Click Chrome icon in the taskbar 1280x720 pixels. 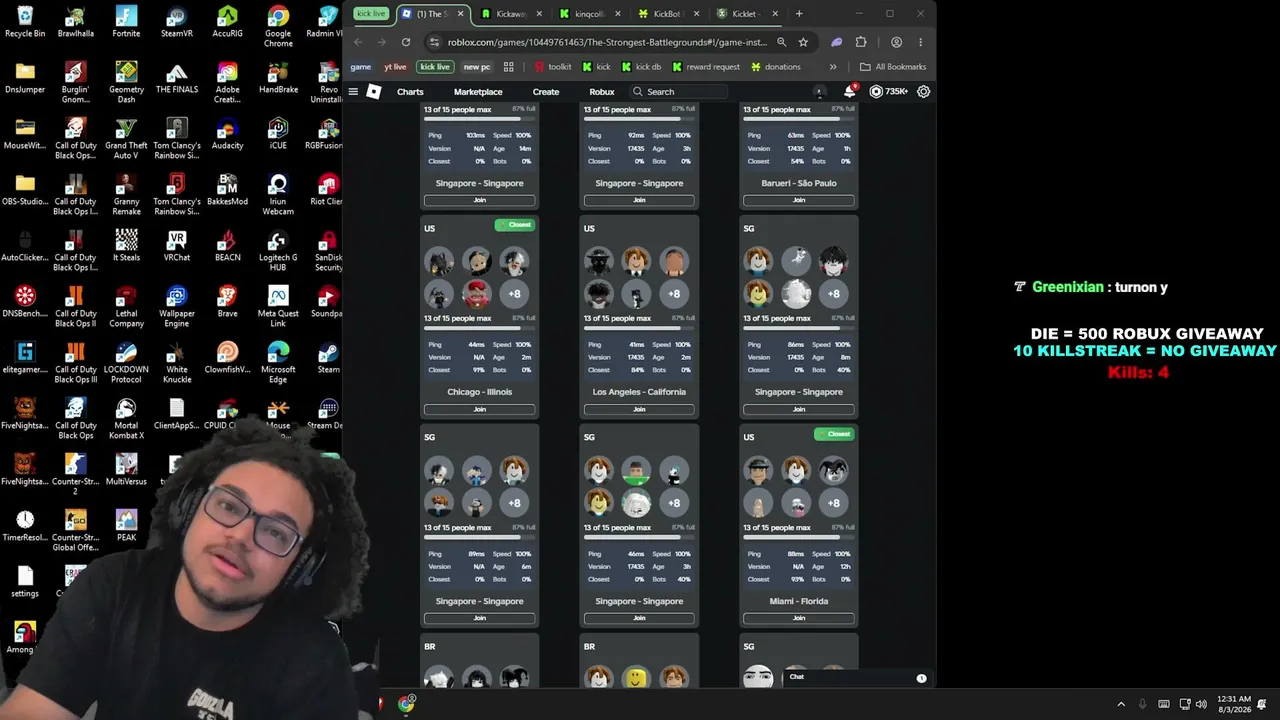pyautogui.click(x=406, y=704)
